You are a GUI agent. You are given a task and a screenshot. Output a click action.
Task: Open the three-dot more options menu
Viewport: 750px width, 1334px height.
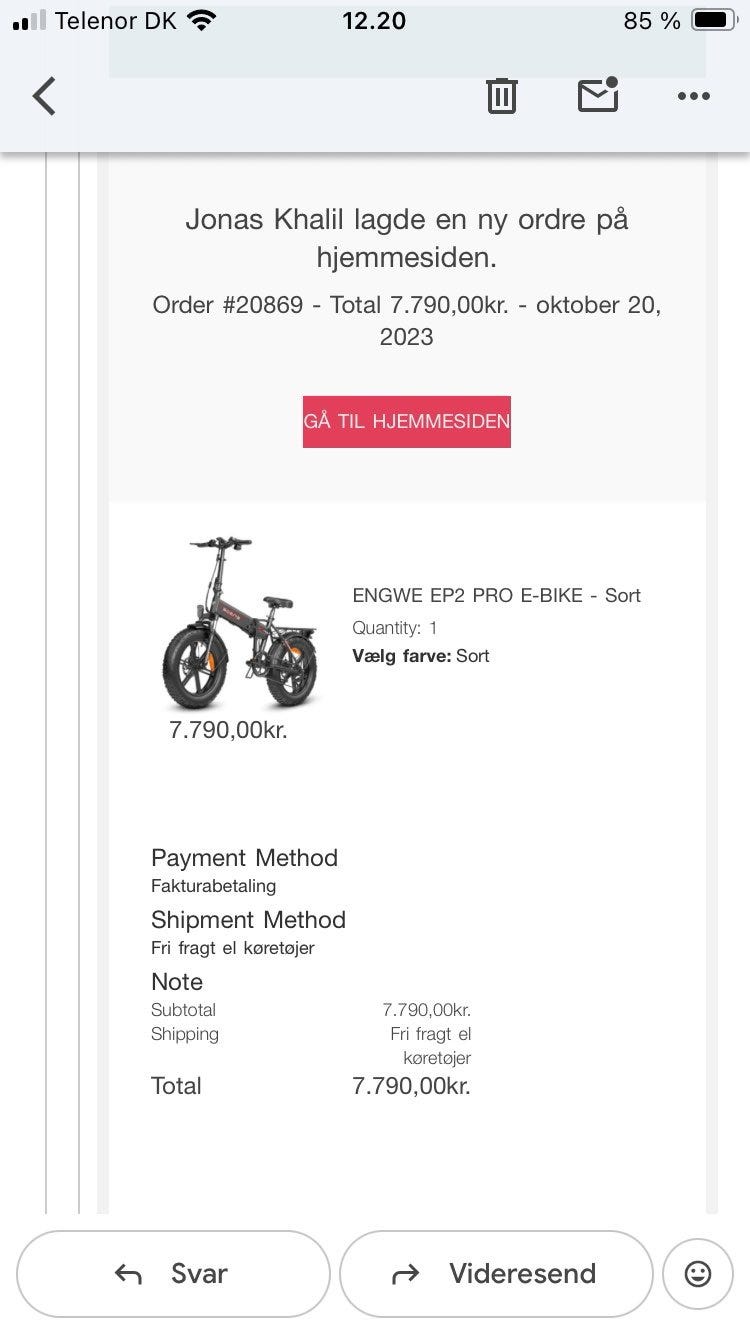click(x=693, y=96)
